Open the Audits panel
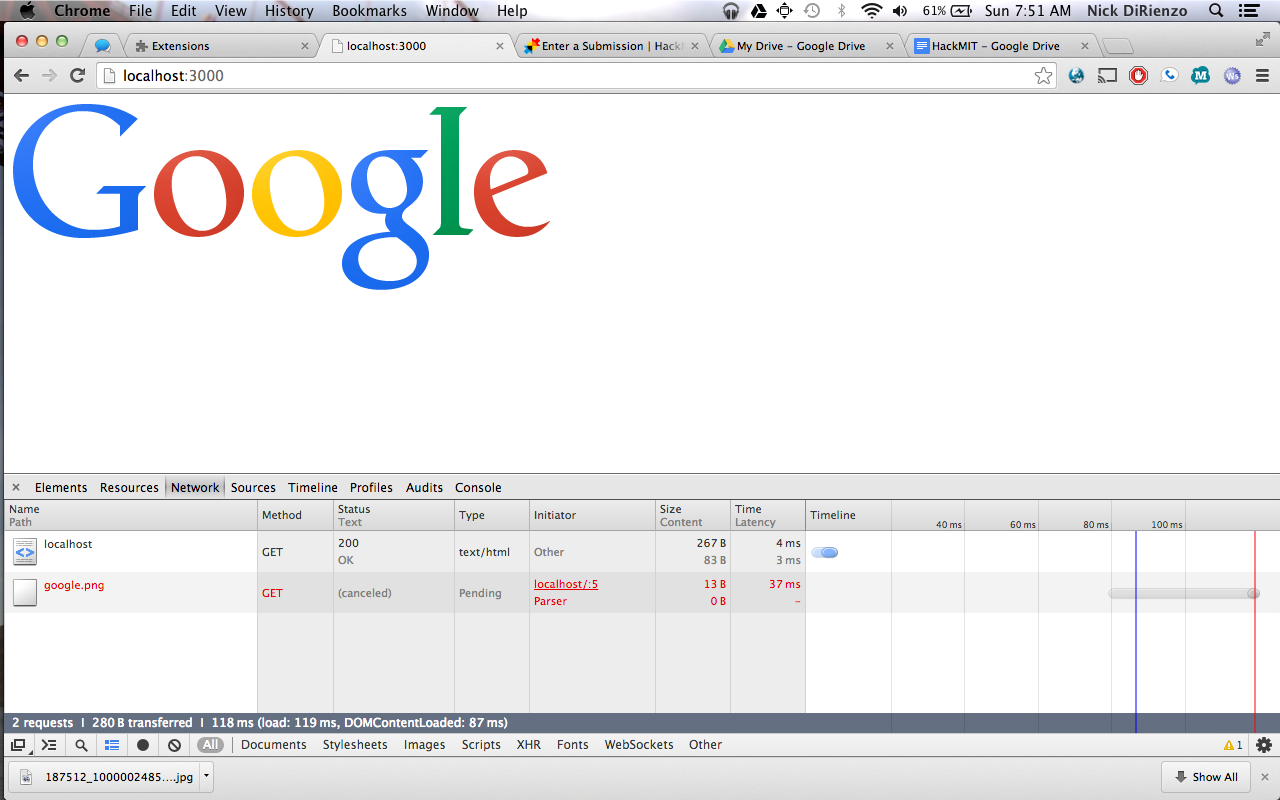 424,488
